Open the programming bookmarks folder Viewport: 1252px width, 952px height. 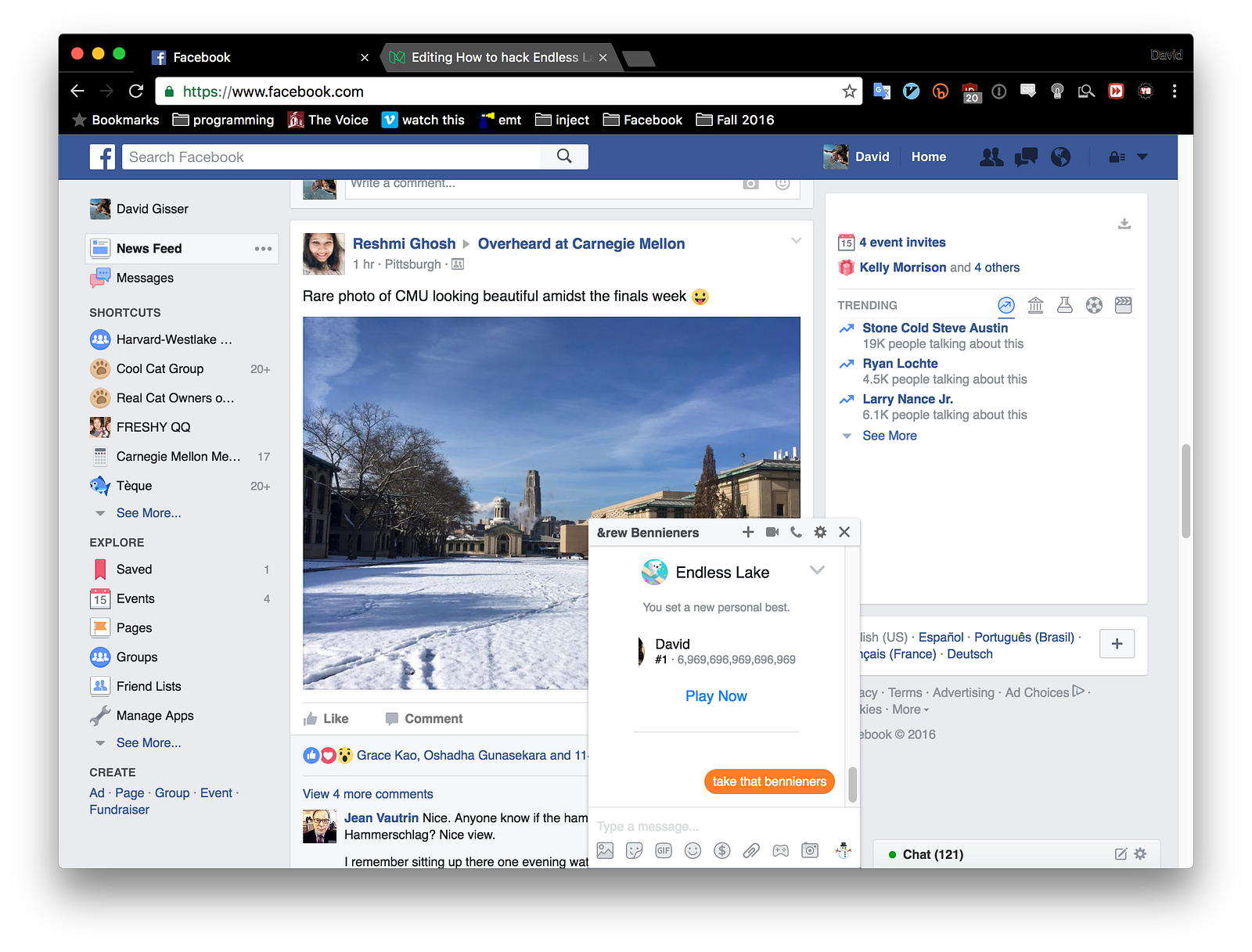click(x=223, y=120)
